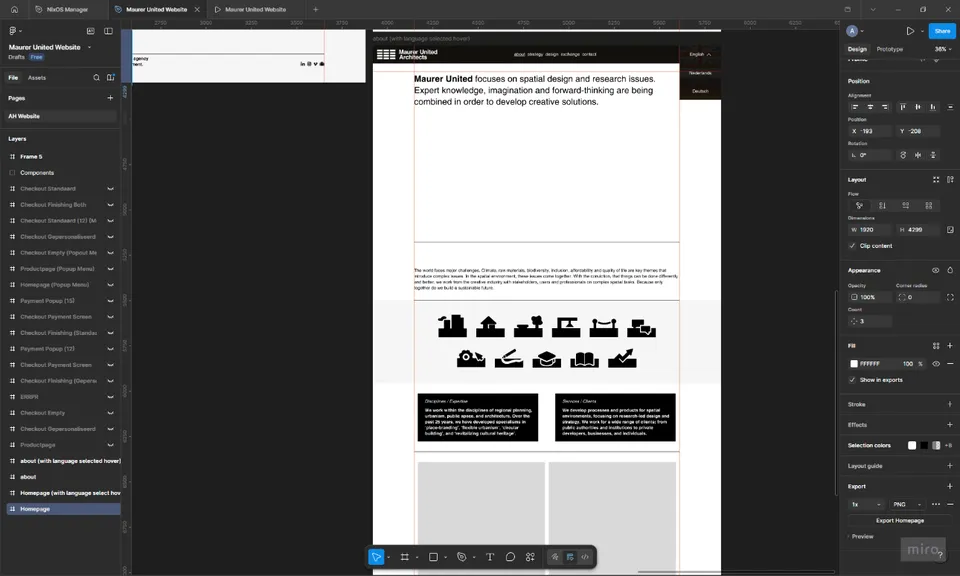Rotate 90 degrees icon
This screenshot has height=576, width=960.
pos(903,155)
